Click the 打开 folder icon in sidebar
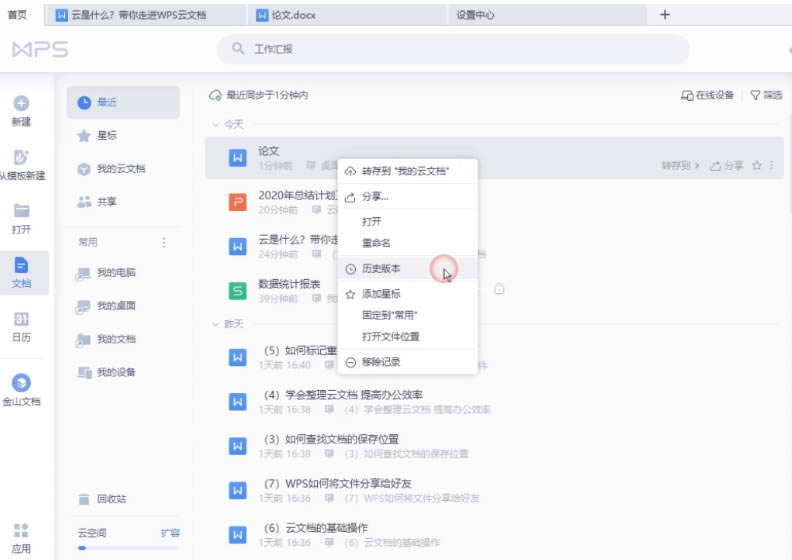Image resolution: width=792 pixels, height=560 pixels. click(21, 211)
